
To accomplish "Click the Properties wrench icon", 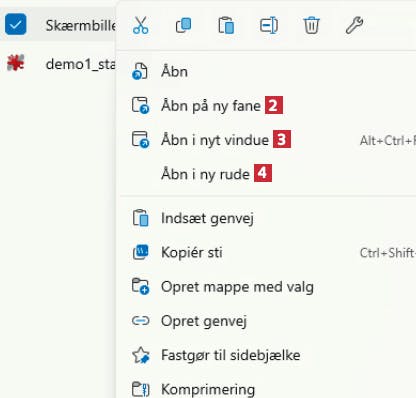I will click(x=354, y=25).
